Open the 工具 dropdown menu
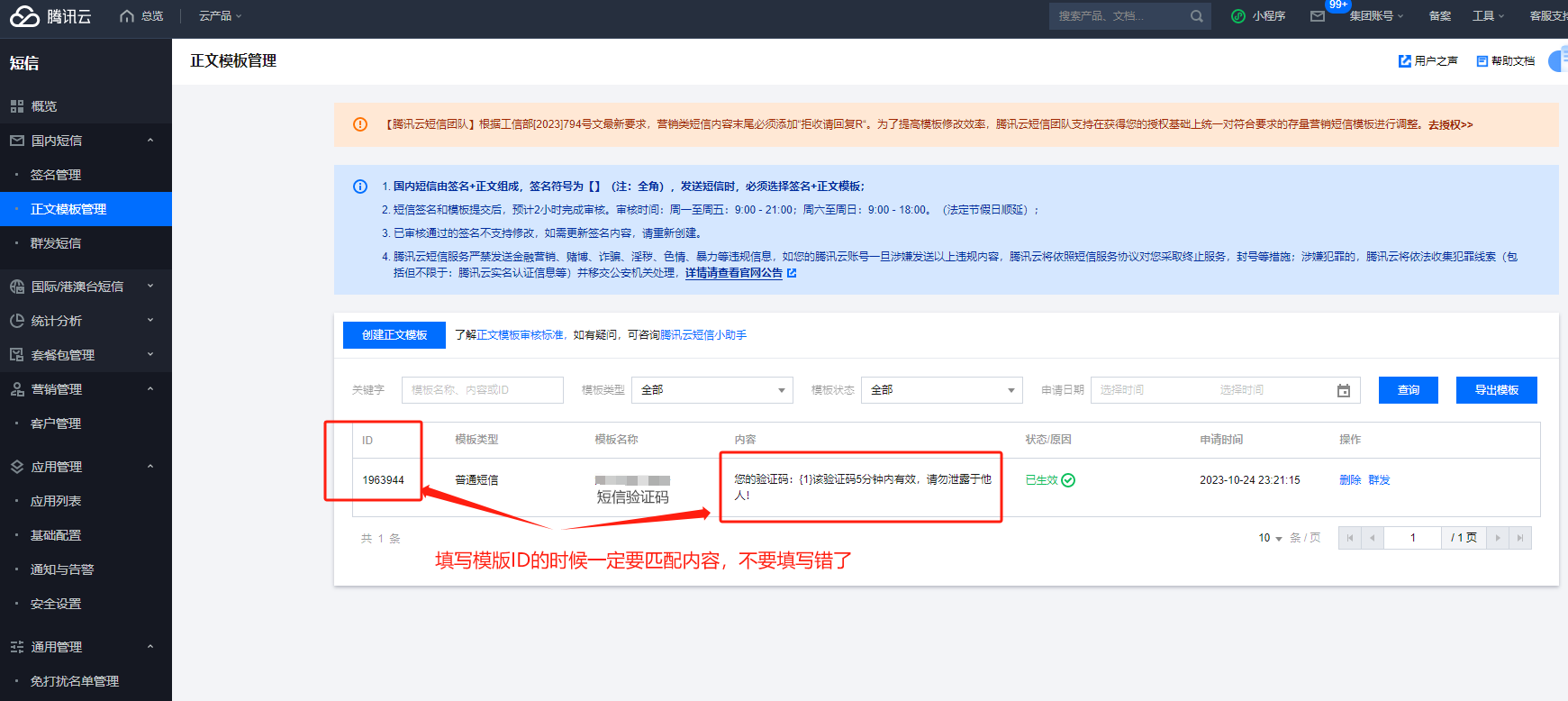 pyautogui.click(x=1489, y=16)
